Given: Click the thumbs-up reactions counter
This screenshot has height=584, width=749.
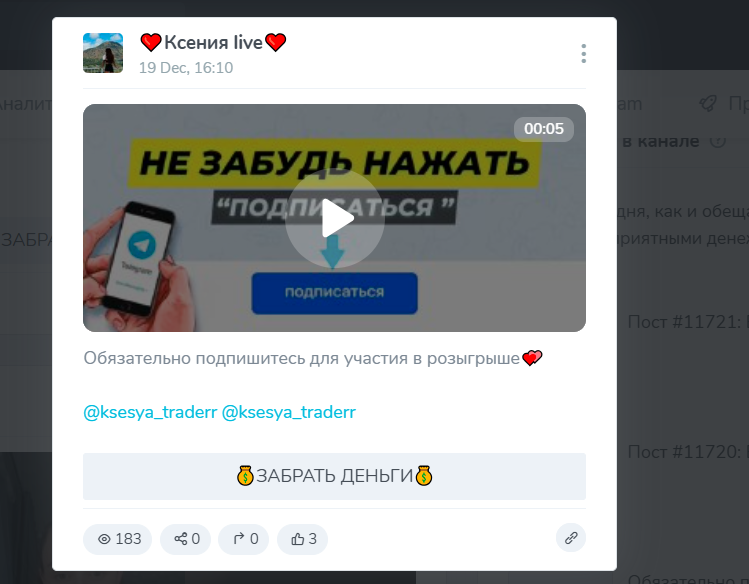Looking at the screenshot, I should tap(302, 539).
